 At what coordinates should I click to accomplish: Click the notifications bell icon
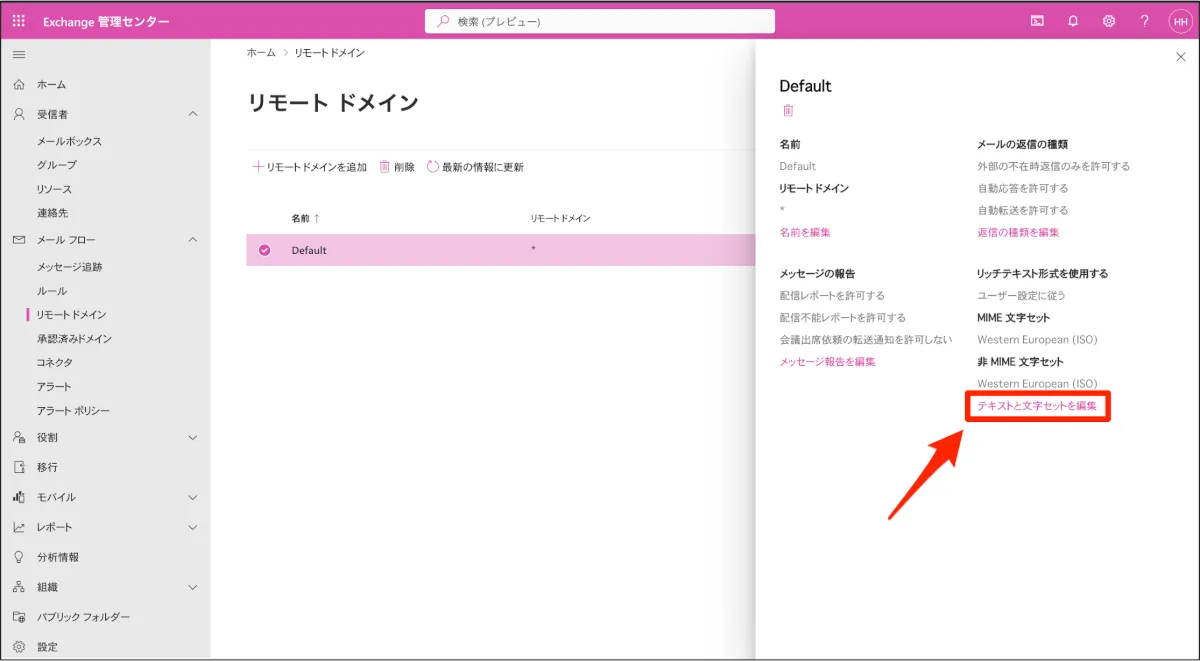1073,21
